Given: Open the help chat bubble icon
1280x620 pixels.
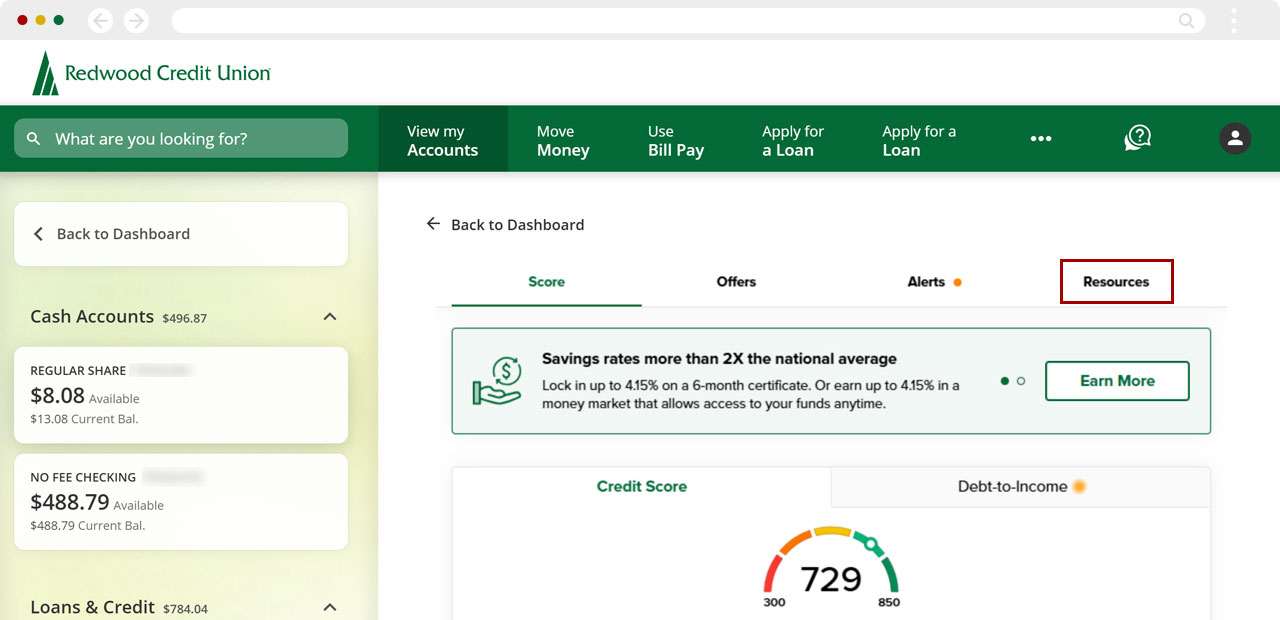Looking at the screenshot, I should coord(1137,138).
